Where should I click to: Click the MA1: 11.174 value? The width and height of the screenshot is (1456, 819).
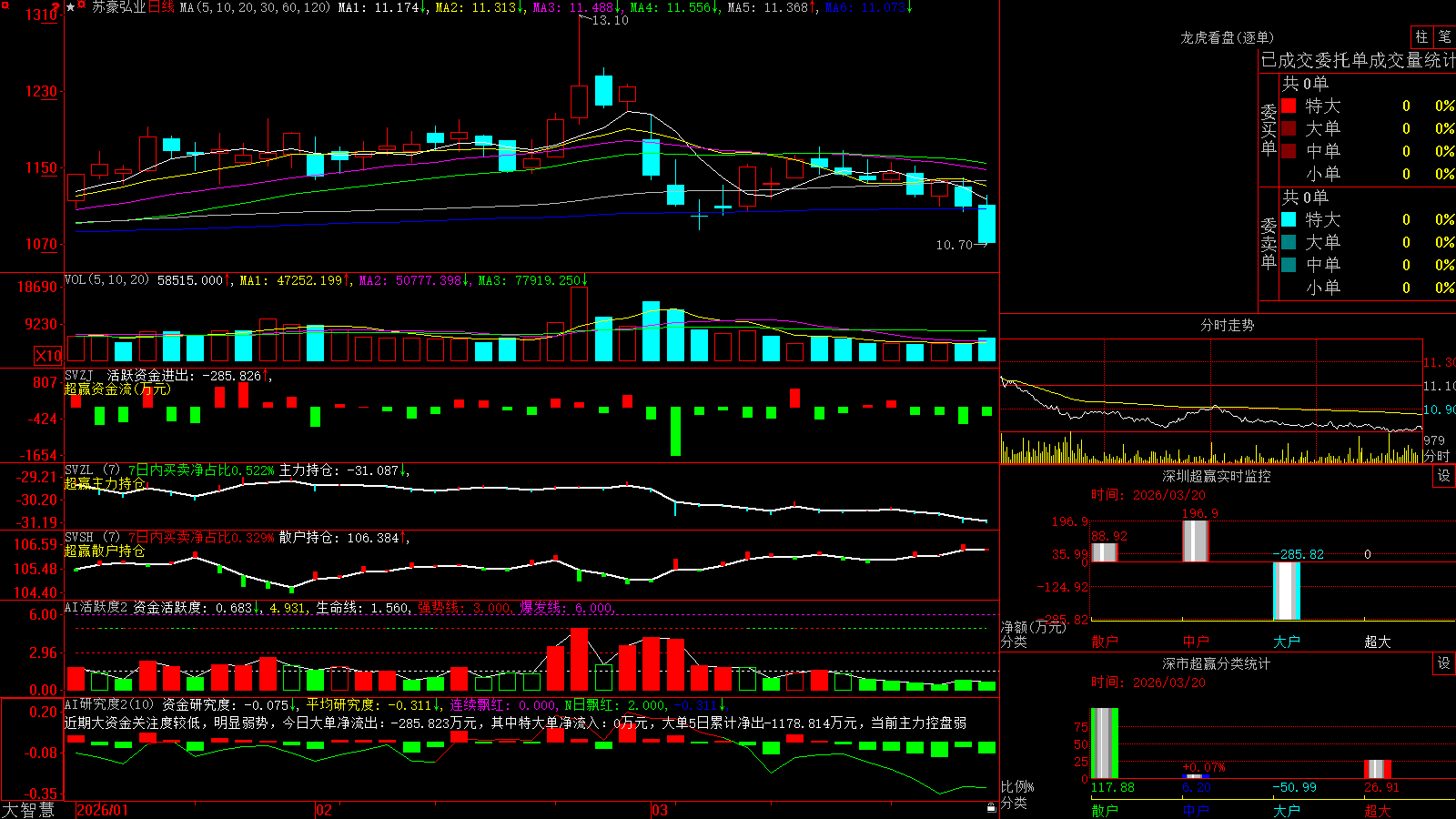click(x=378, y=7)
